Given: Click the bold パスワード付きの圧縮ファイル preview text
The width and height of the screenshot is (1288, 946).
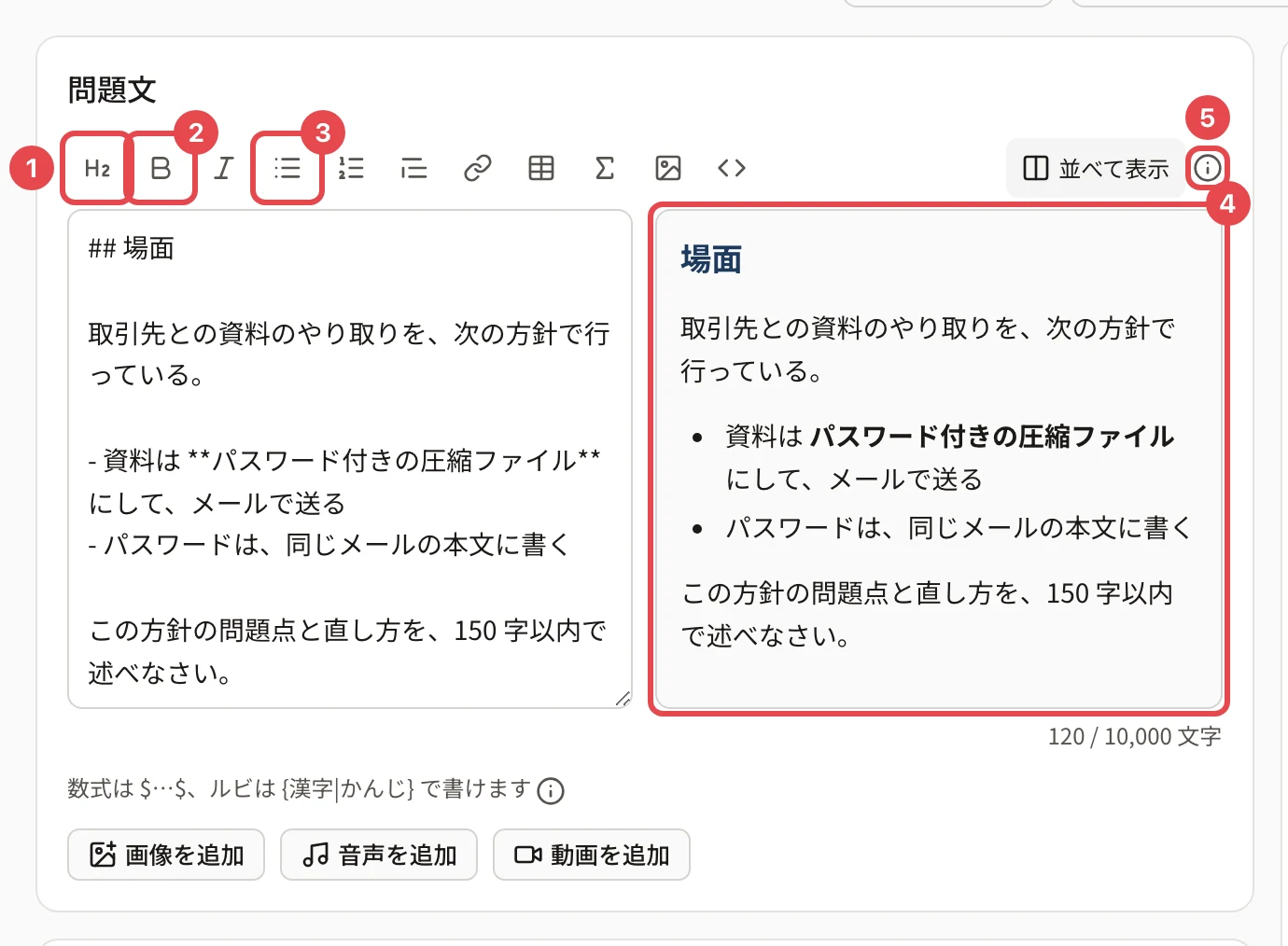Looking at the screenshot, I should [x=992, y=437].
